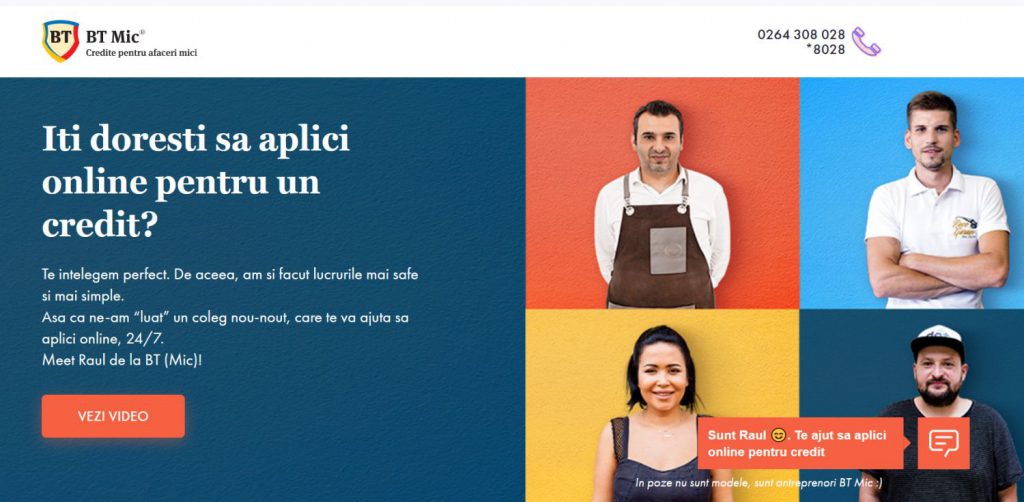Open the "Sunt Raul" chat bubble message
1024x502 pixels.
(x=801, y=443)
